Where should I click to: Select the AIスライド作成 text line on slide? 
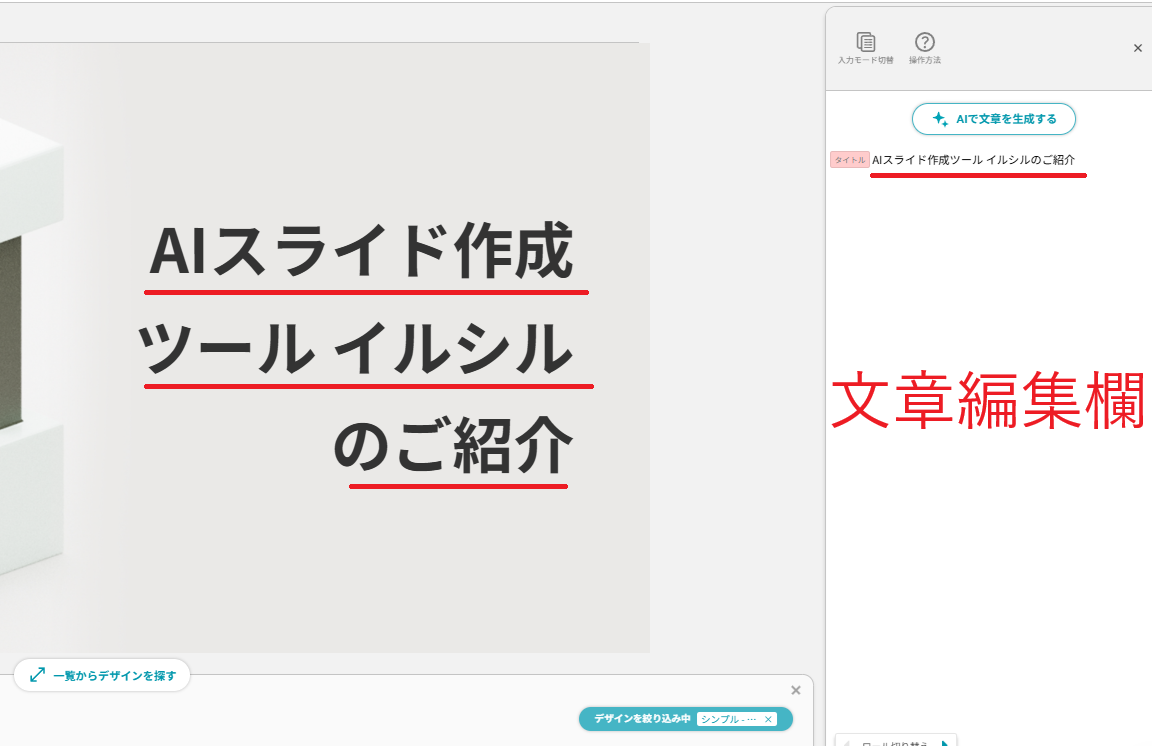click(x=361, y=251)
